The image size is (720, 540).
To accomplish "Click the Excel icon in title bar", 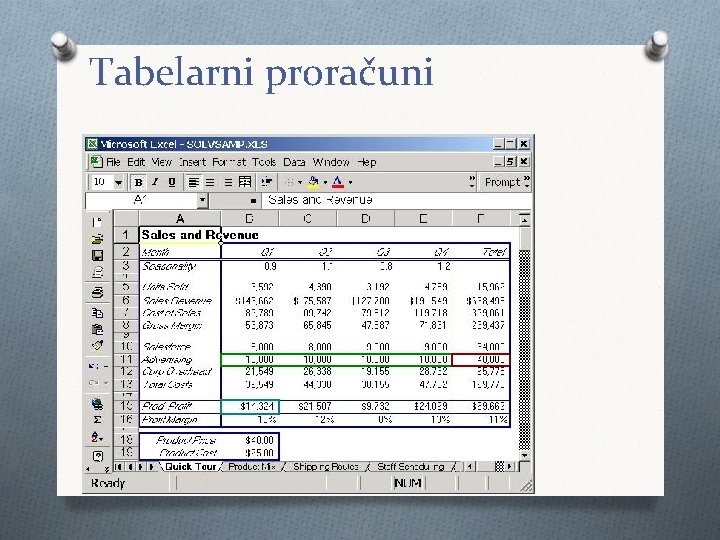I will click(92, 144).
